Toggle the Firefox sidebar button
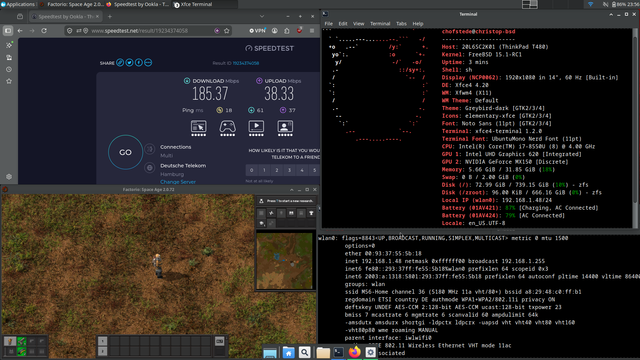The image size is (640, 360). (x=8, y=31)
